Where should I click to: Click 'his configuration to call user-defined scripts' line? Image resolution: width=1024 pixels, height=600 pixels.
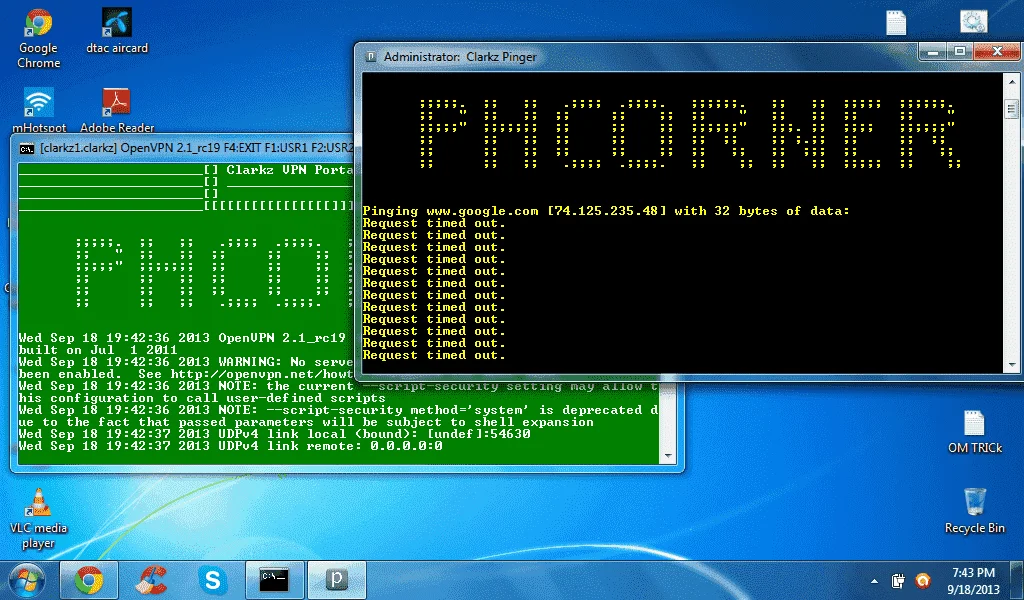tap(202, 398)
